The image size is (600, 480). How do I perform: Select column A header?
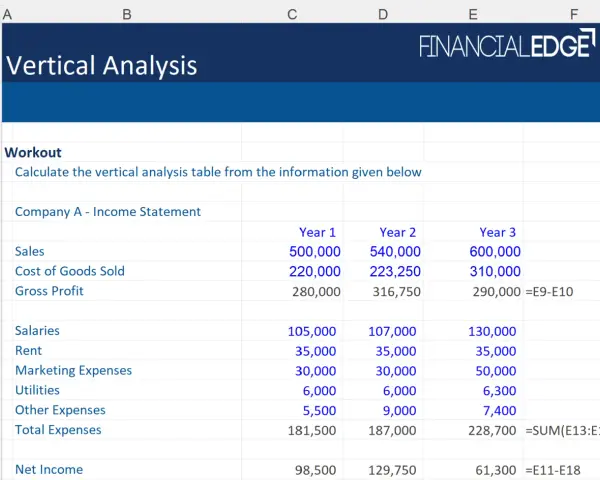tap(7, 15)
